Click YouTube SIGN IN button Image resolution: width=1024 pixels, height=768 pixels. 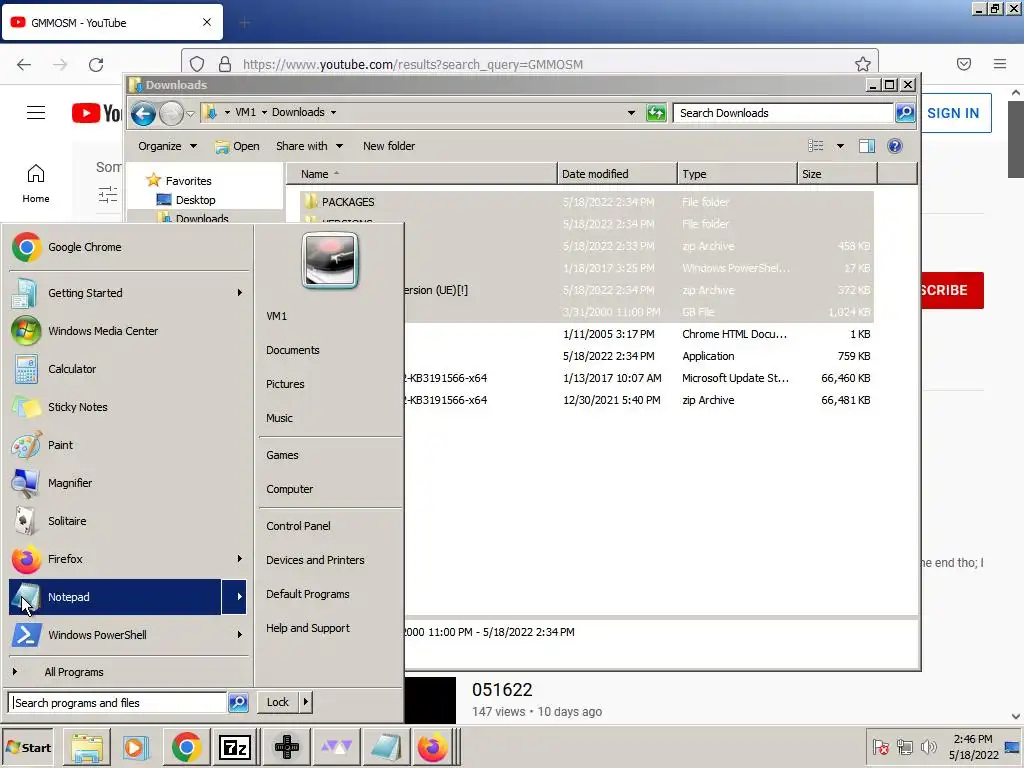point(953,113)
